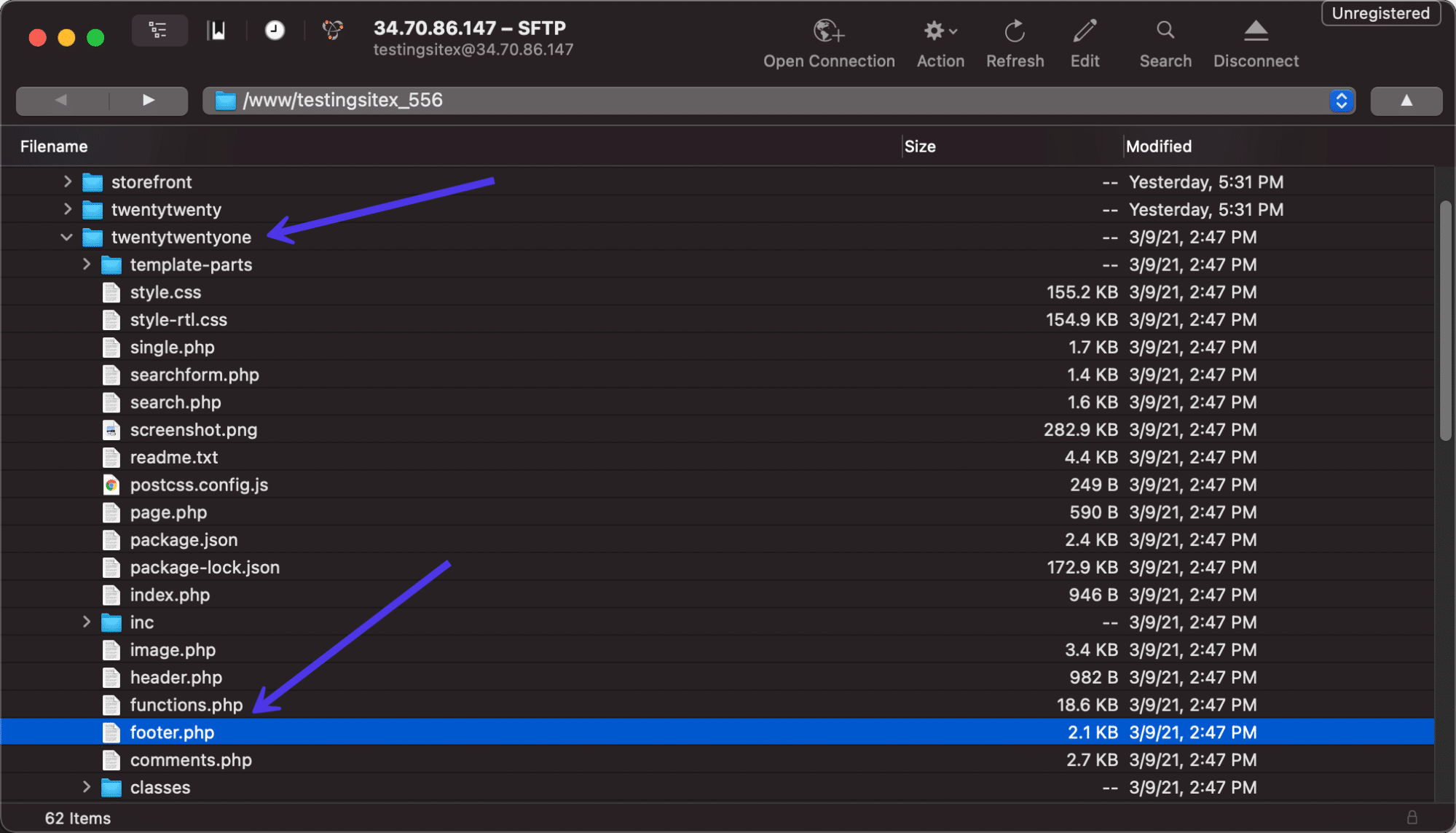Collapse the twentytwentyone folder
1456x833 pixels.
click(67, 238)
